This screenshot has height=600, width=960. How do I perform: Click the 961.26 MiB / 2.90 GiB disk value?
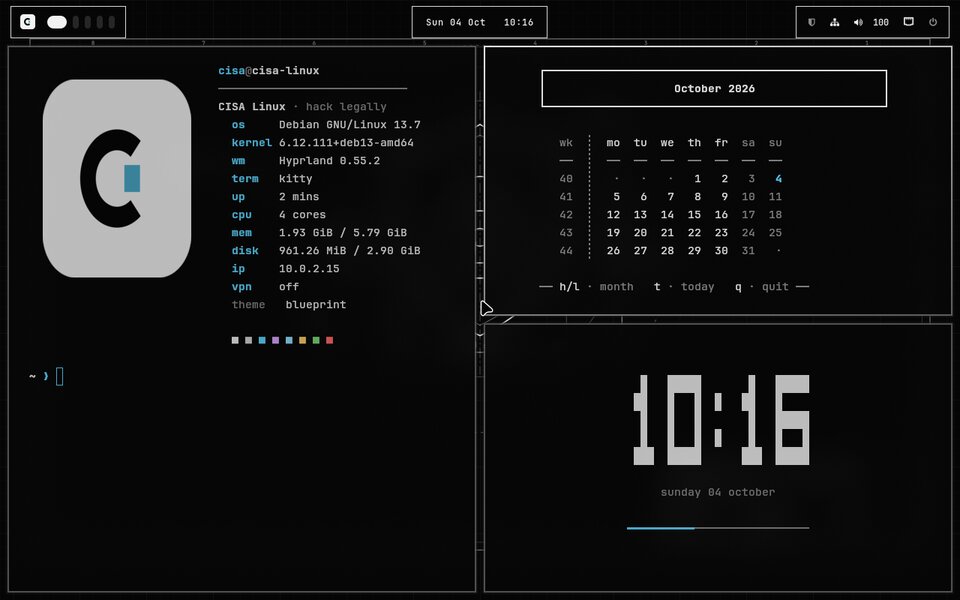click(x=350, y=250)
